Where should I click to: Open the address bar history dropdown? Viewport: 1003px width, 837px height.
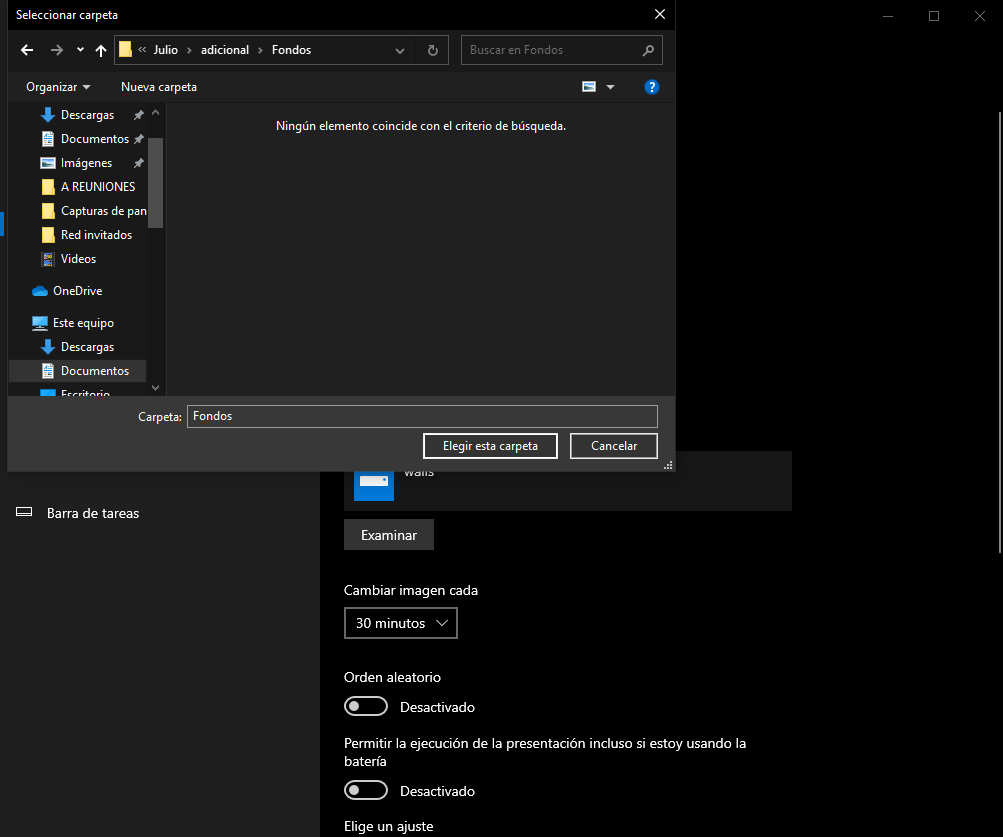click(400, 50)
